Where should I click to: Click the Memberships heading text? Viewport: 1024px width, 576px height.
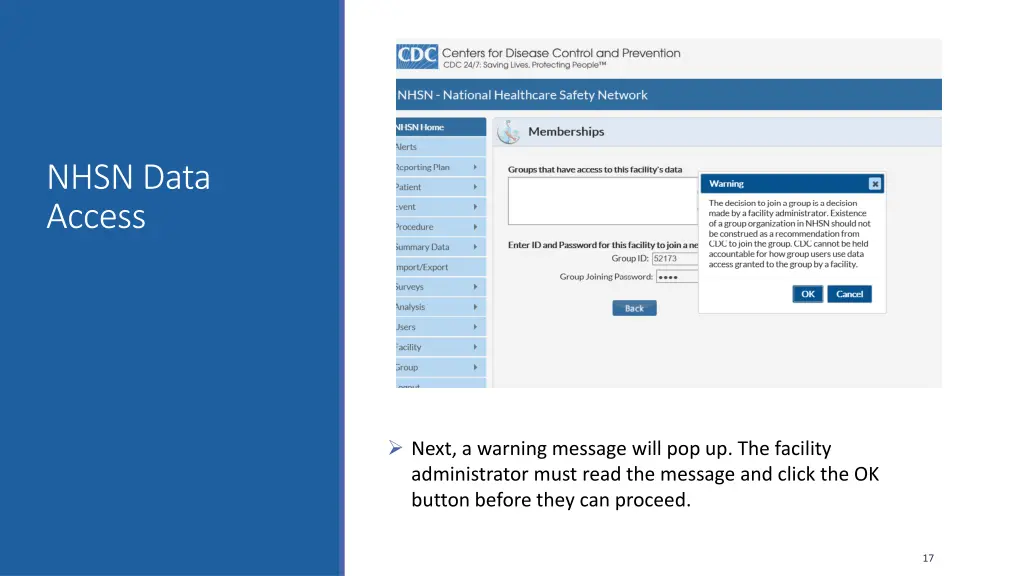pos(566,132)
